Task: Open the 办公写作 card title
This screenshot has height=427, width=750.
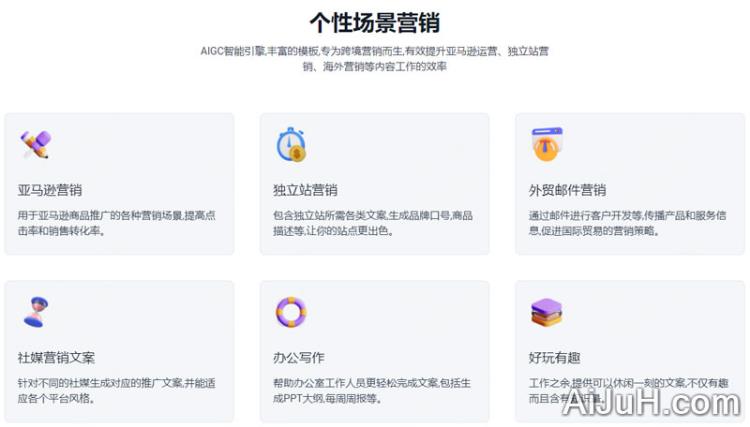Action: [x=299, y=358]
